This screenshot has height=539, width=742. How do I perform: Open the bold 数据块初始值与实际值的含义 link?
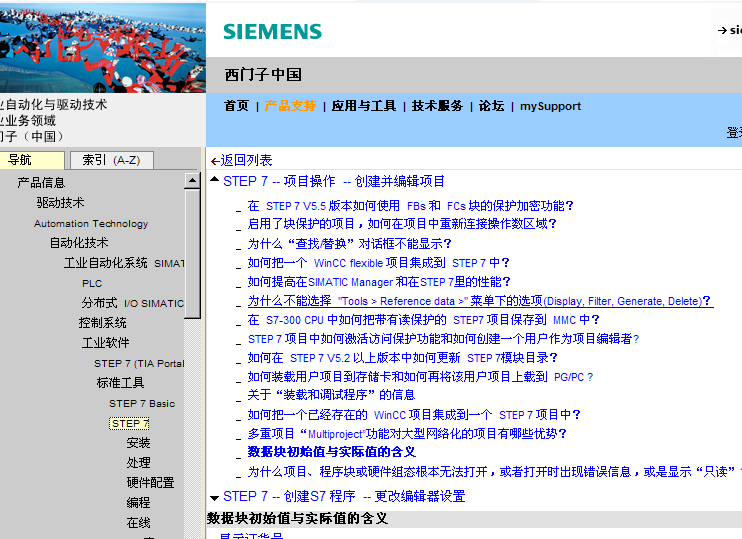tap(332, 452)
